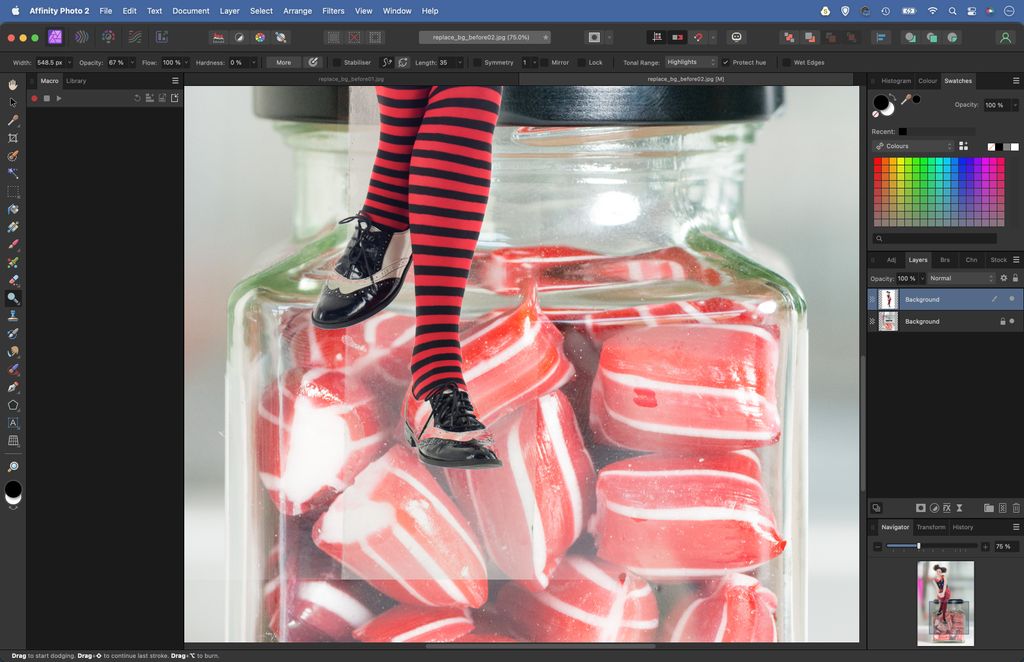Click Invert Selection icon in toolbar
This screenshot has height=662, width=1024.
click(375, 37)
